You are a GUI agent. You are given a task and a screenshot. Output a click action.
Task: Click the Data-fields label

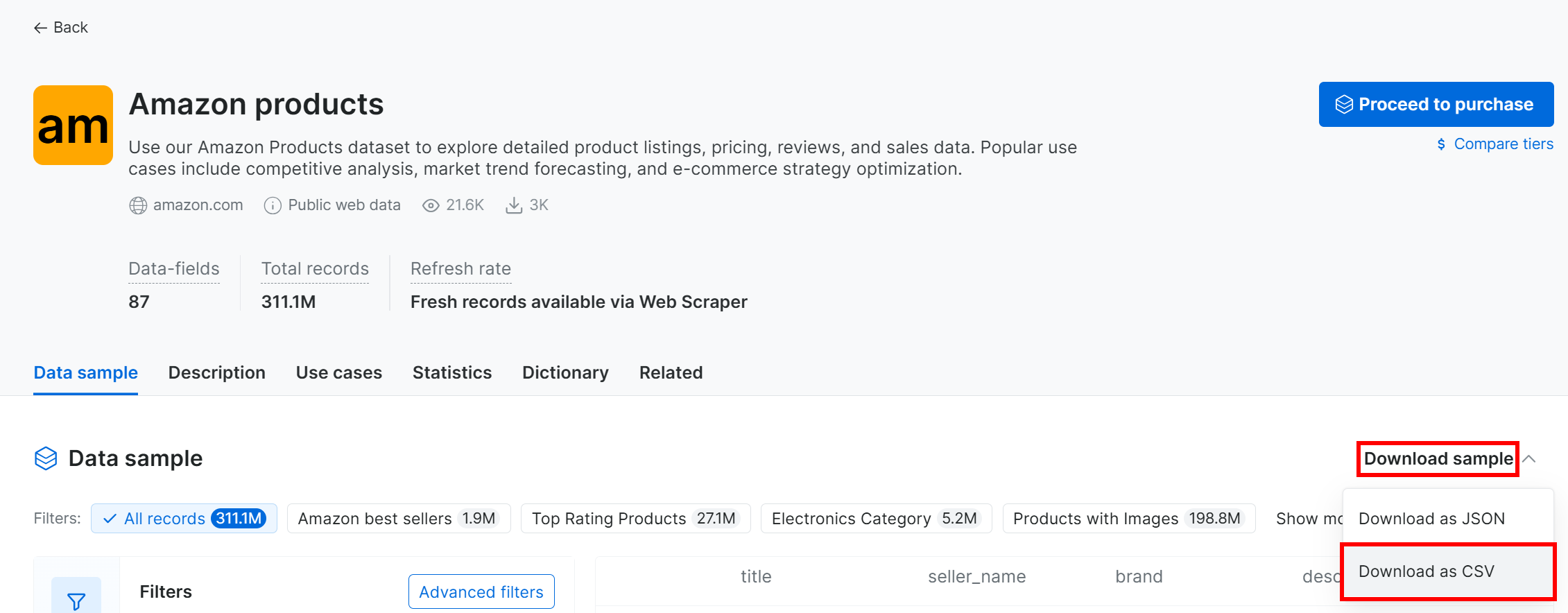[x=174, y=269]
